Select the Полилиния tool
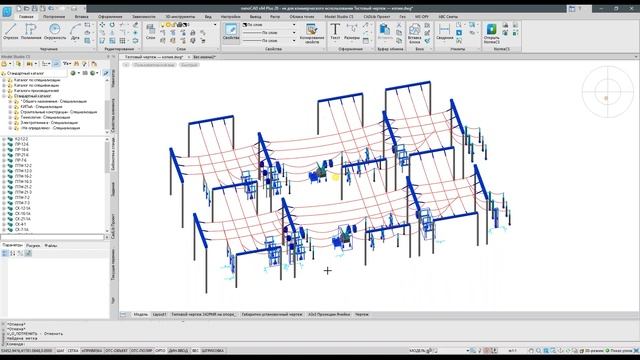This screenshot has width=640, height=360. click(x=31, y=32)
